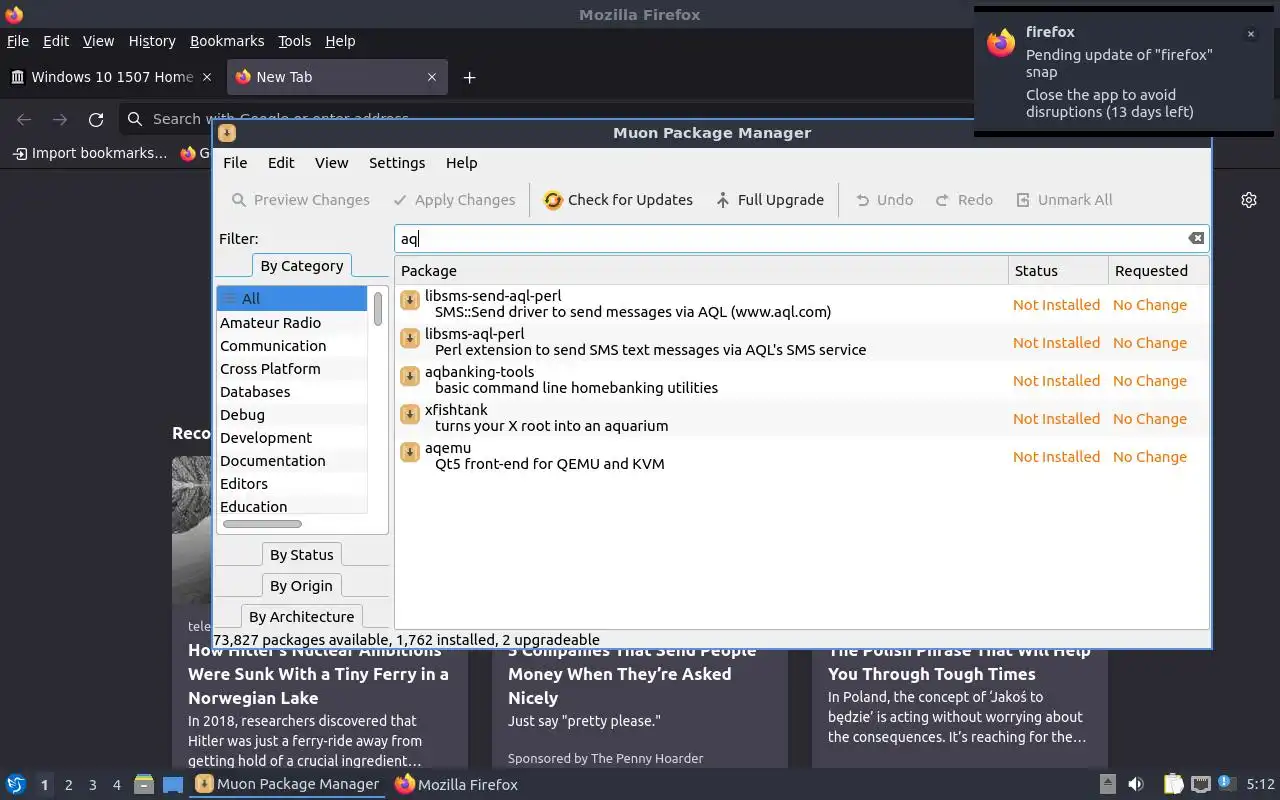This screenshot has width=1280, height=800.
Task: Go back in Firefox navigation
Action: pos(24,119)
